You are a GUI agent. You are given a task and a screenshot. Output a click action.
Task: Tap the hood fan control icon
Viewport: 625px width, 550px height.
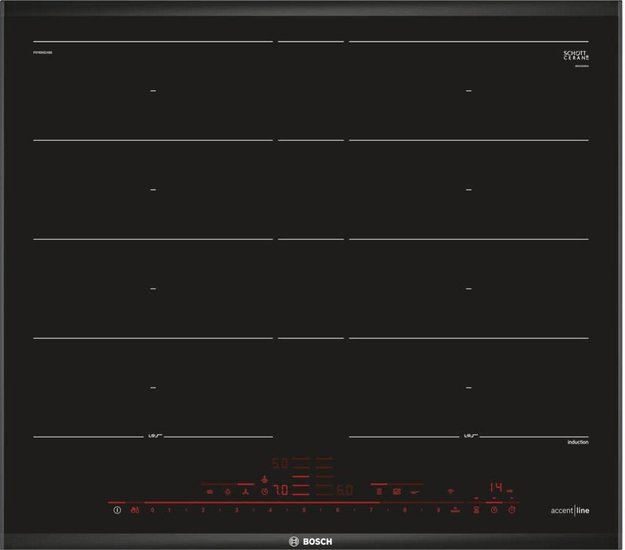pos(243,491)
